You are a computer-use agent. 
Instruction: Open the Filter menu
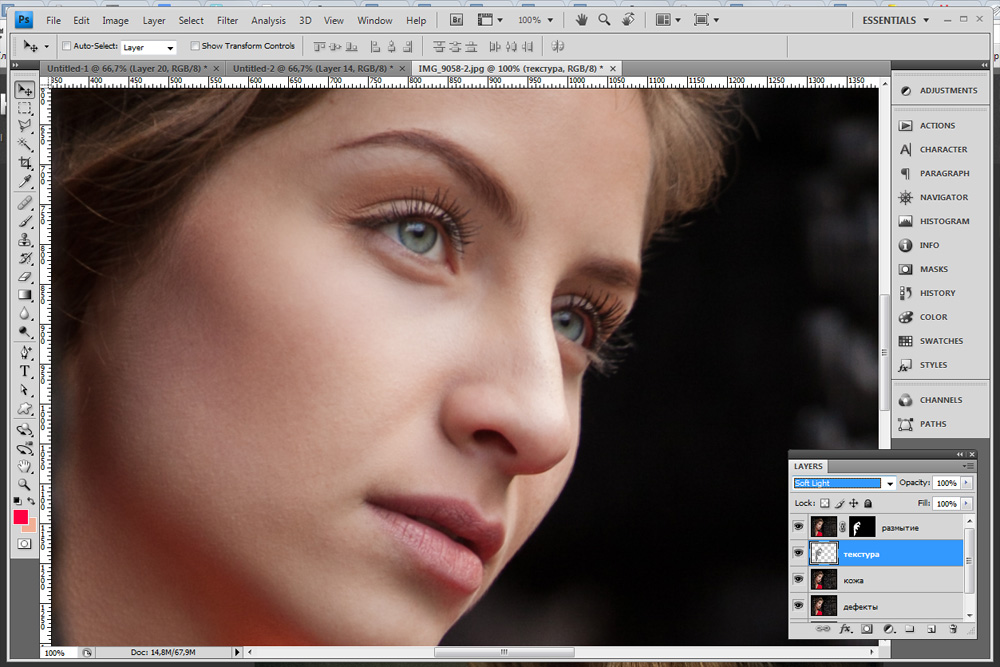click(227, 20)
